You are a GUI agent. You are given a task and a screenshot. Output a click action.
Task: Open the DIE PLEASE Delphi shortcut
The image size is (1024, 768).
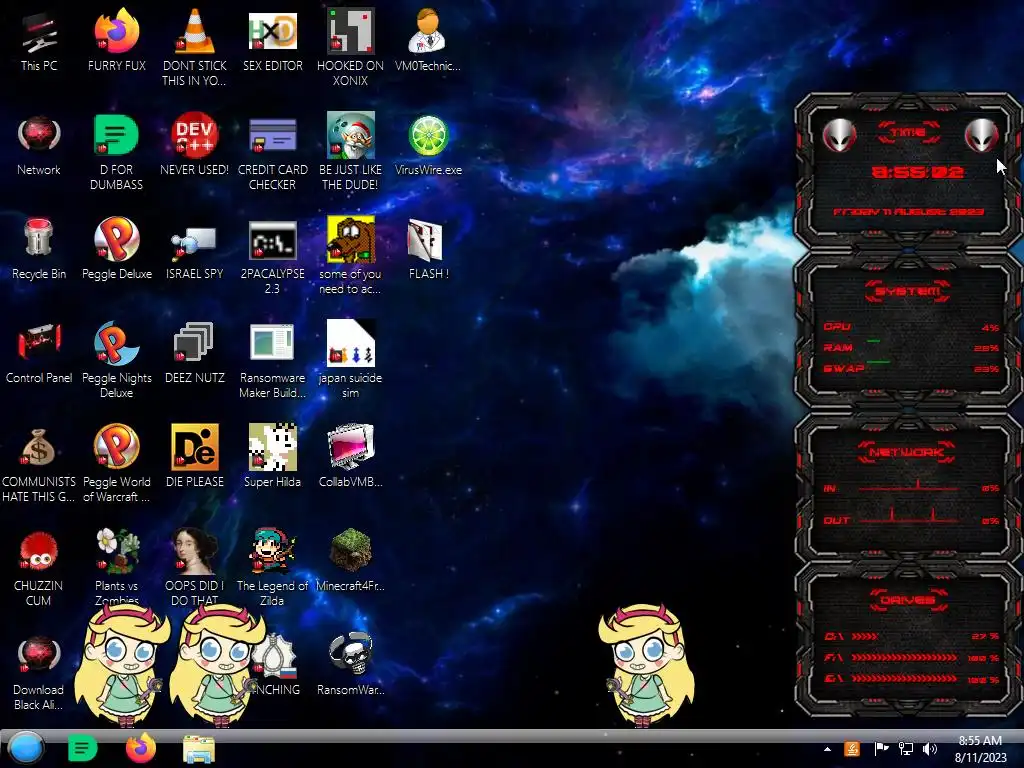click(195, 456)
